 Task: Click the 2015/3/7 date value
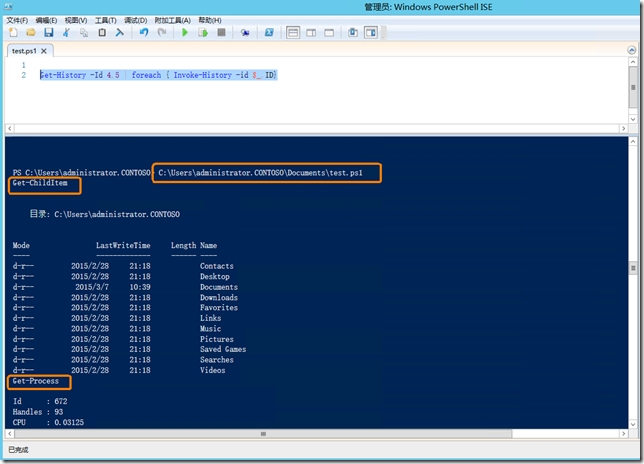[92, 287]
